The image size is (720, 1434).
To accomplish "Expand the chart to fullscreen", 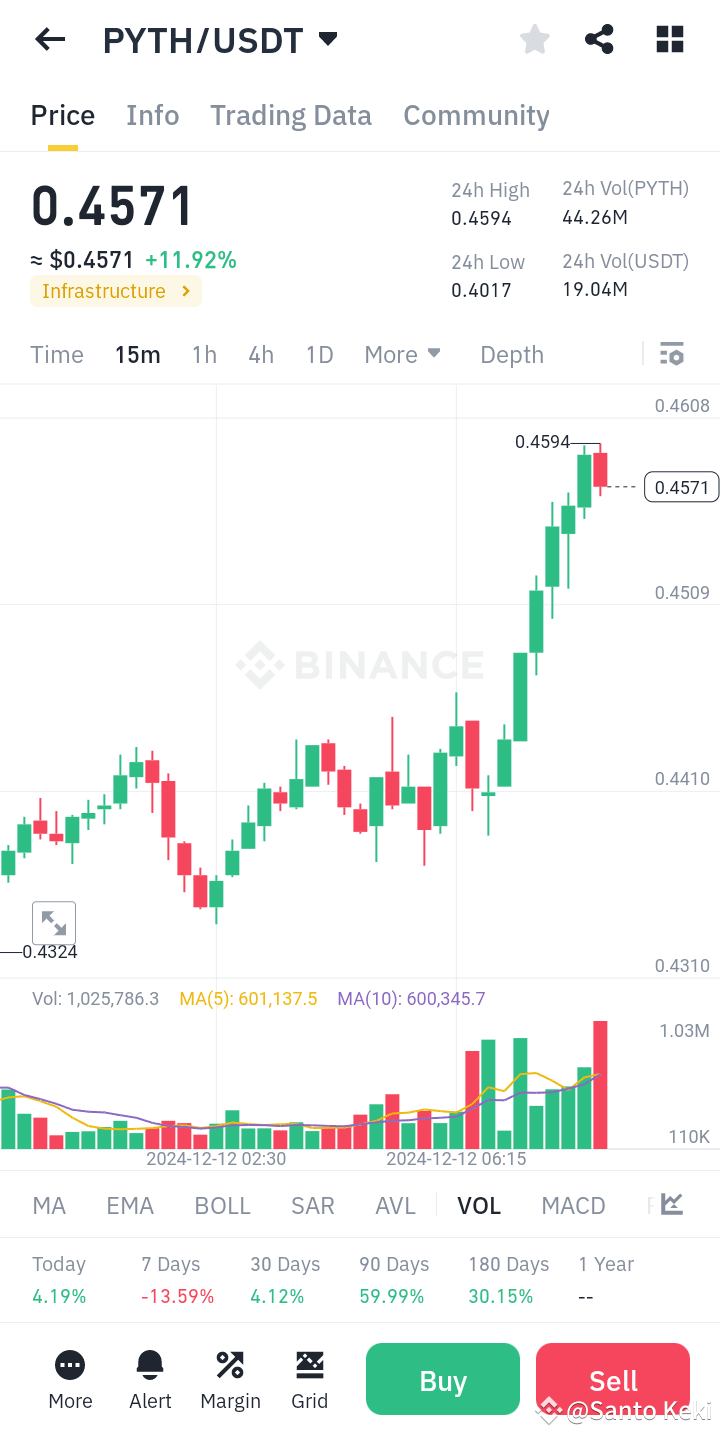I will [54, 922].
